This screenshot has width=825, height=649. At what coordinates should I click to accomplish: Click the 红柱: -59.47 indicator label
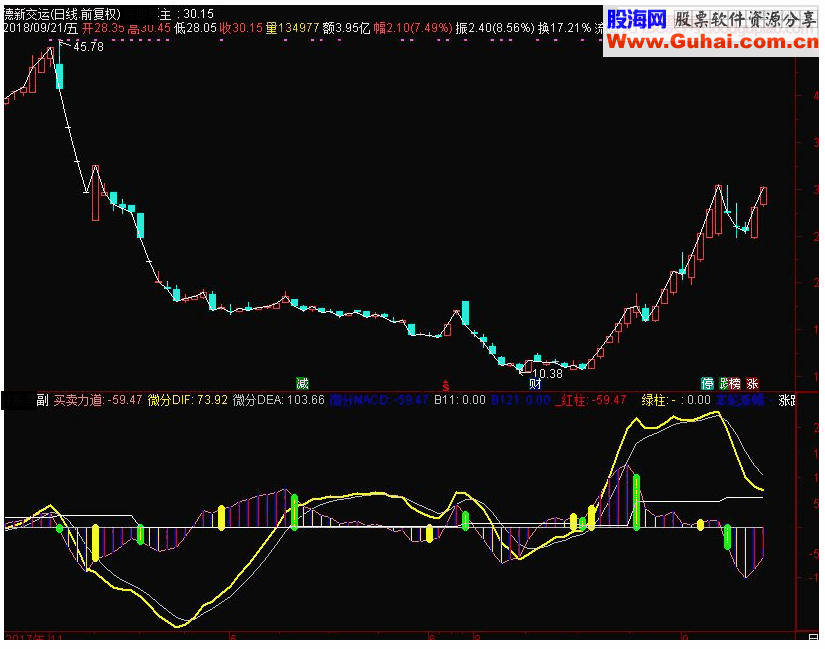[593, 400]
